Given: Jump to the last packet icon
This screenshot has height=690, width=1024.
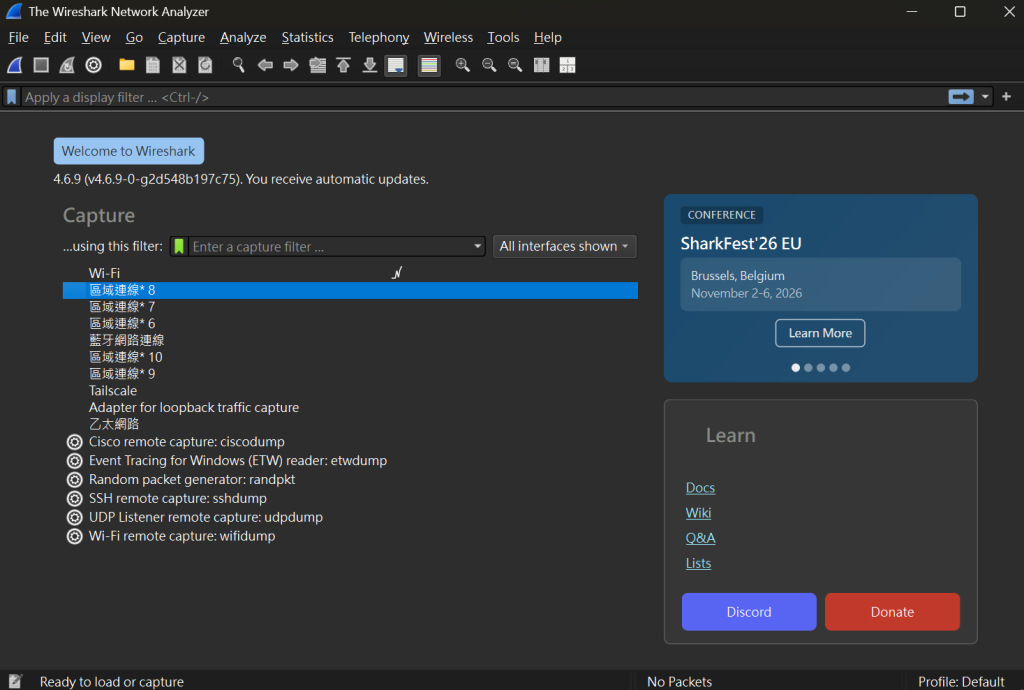Looking at the screenshot, I should (370, 65).
